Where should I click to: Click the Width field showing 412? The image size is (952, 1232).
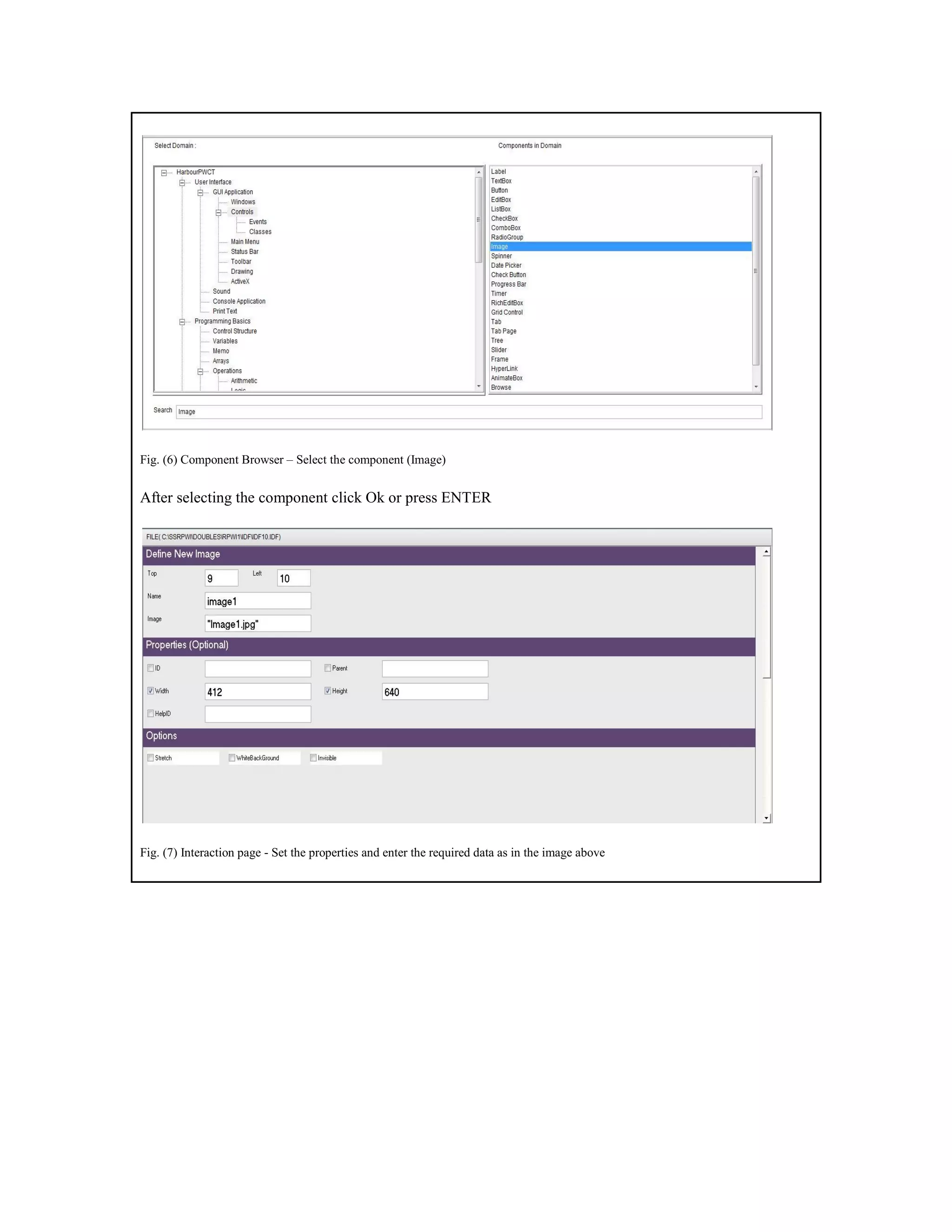[x=258, y=692]
